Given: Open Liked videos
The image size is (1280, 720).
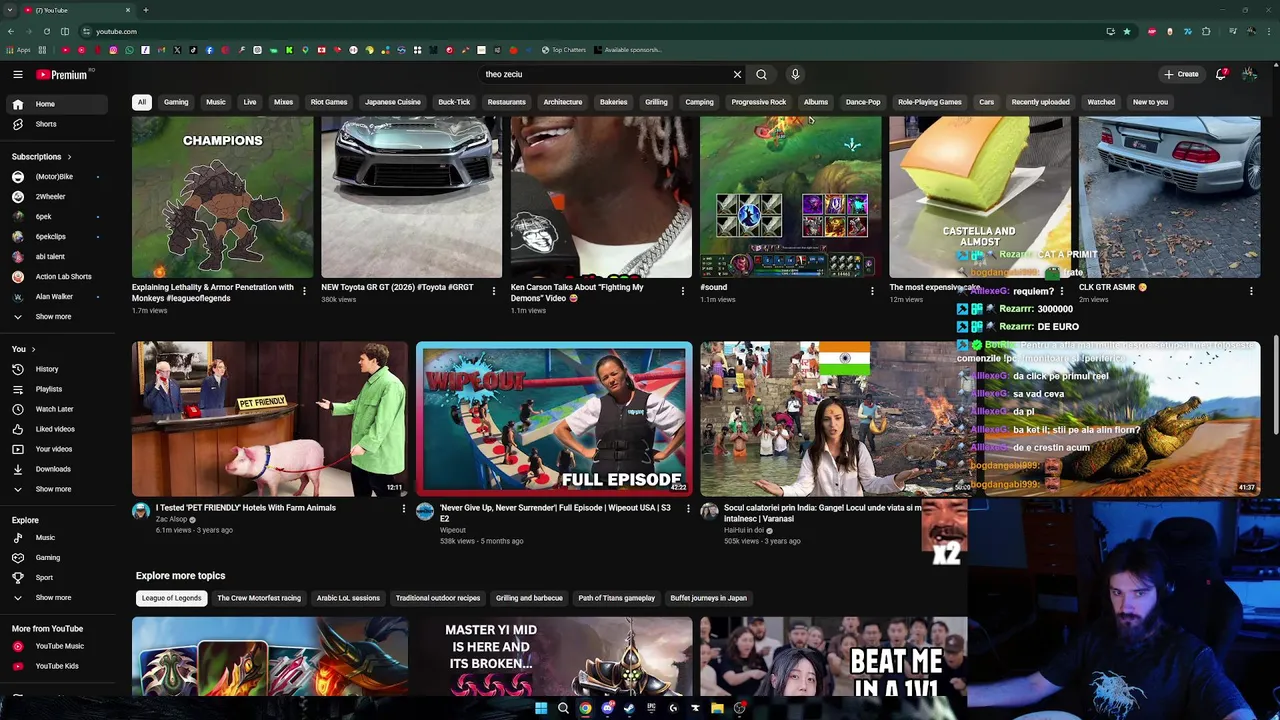Looking at the screenshot, I should [x=54, y=429].
